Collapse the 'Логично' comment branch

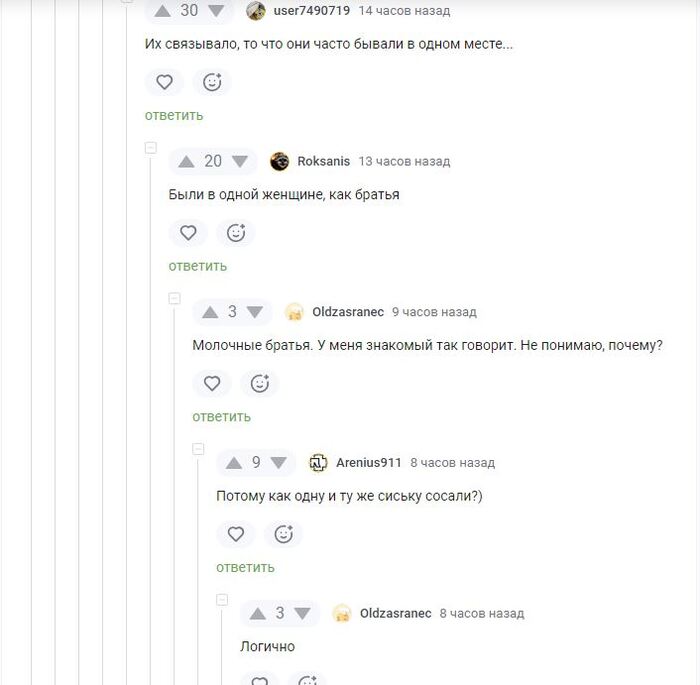[x=222, y=599]
